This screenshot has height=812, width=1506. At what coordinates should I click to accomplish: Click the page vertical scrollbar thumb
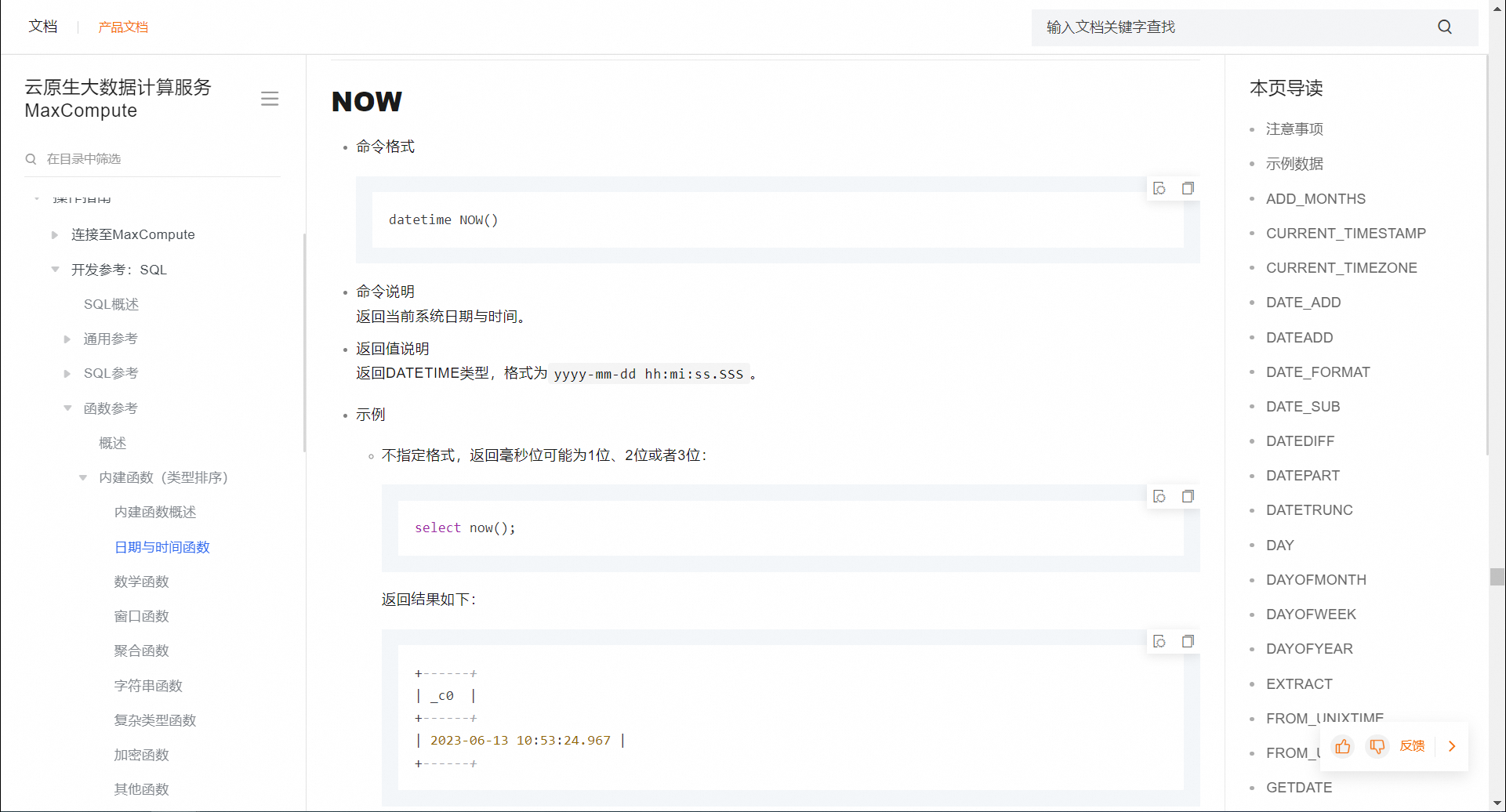1497,577
